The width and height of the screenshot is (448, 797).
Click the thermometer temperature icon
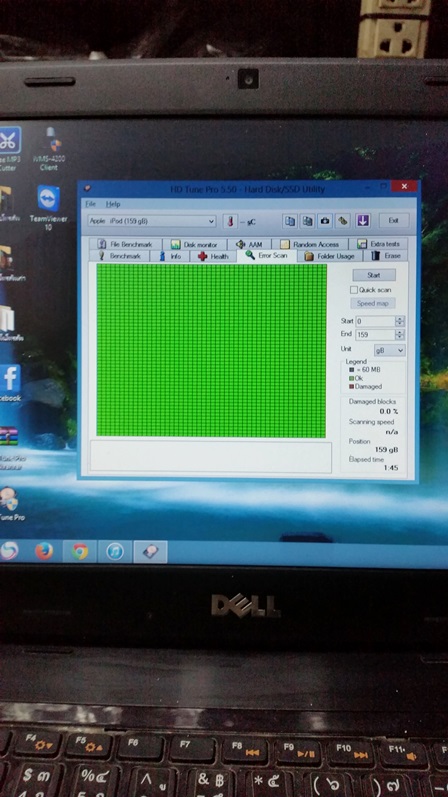point(230,221)
